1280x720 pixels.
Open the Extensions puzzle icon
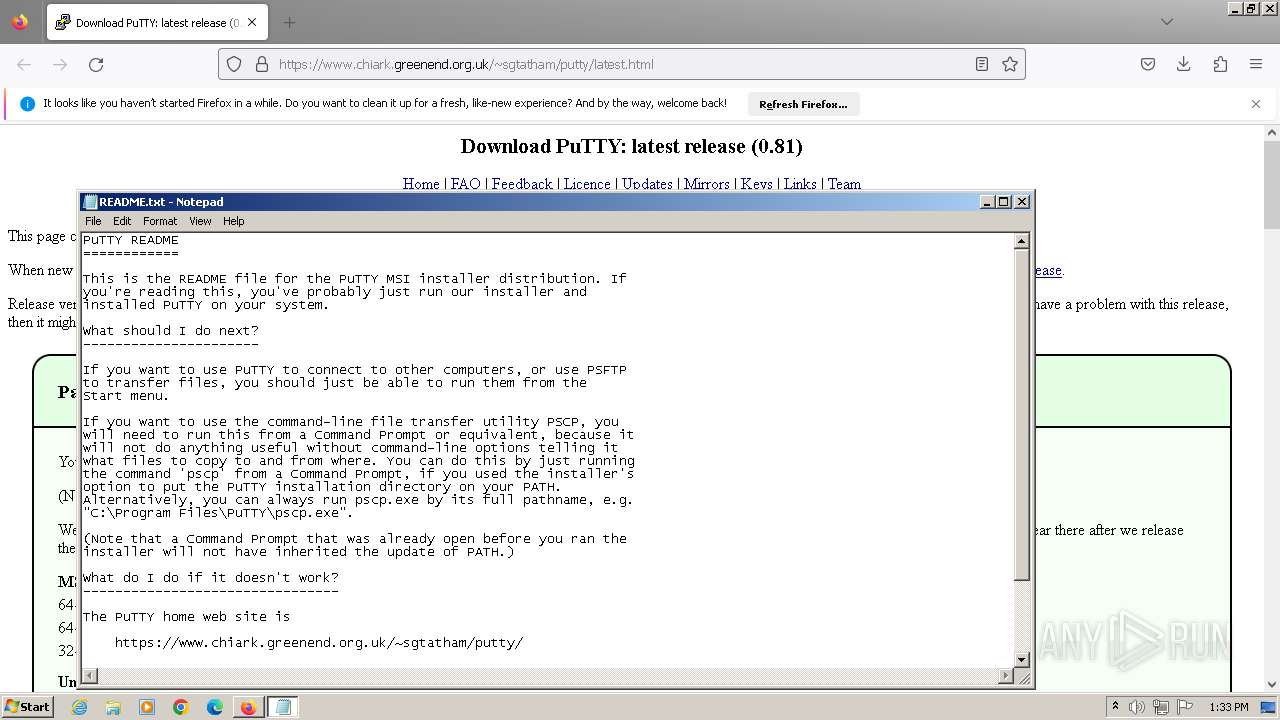point(1220,64)
